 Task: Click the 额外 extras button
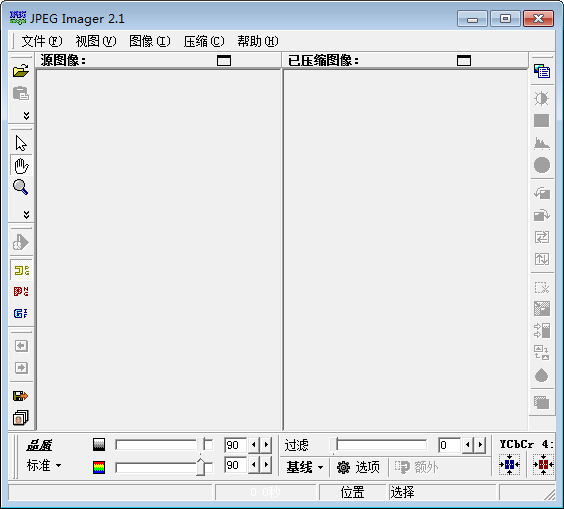point(417,468)
